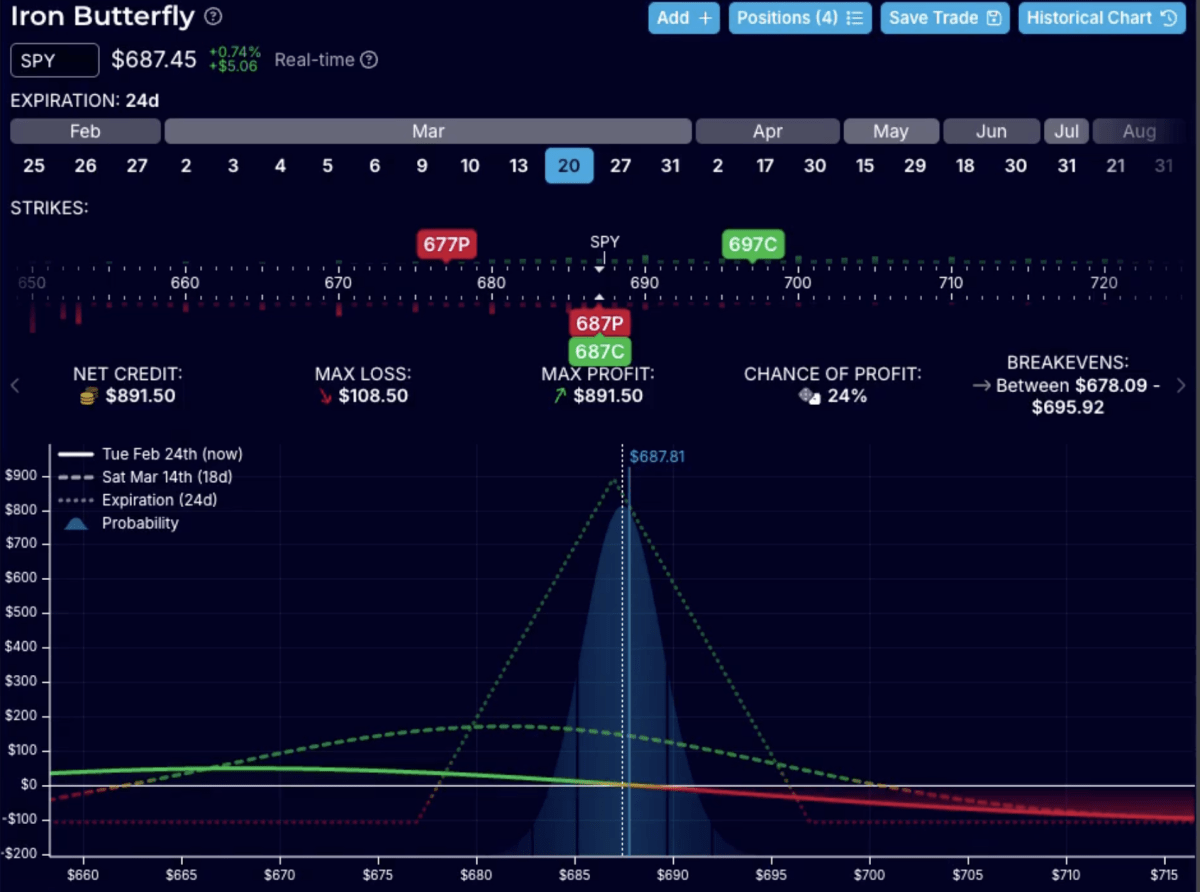Click the Add button in the top bar
Viewport: 1200px width, 892px height.
pyautogui.click(x=684, y=17)
